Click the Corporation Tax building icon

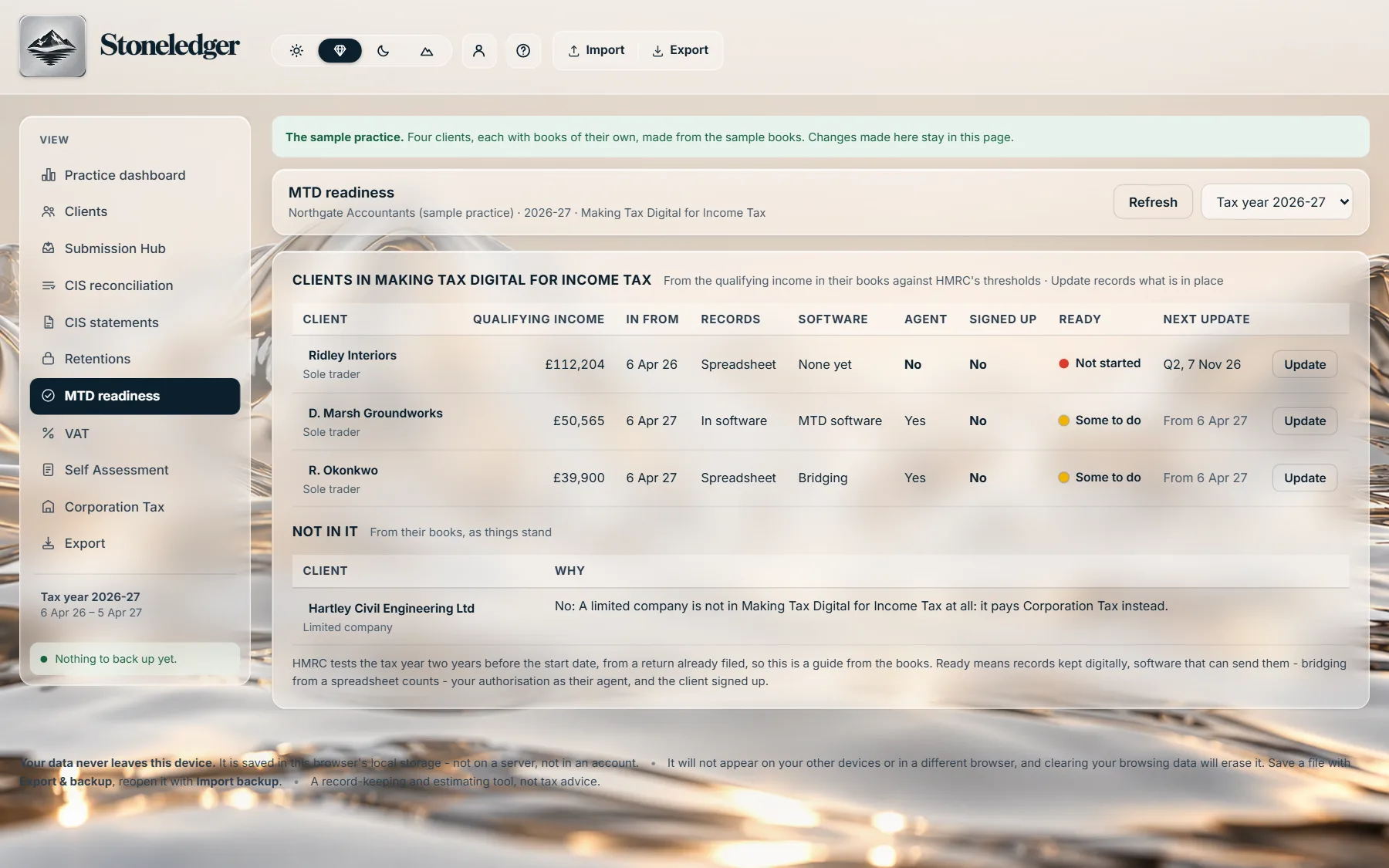point(49,507)
